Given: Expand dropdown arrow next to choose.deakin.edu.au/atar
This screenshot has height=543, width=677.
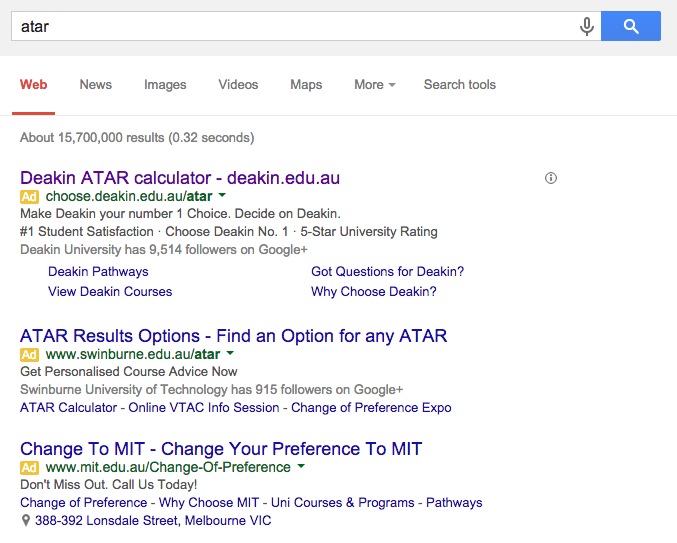Looking at the screenshot, I should tap(222, 195).
